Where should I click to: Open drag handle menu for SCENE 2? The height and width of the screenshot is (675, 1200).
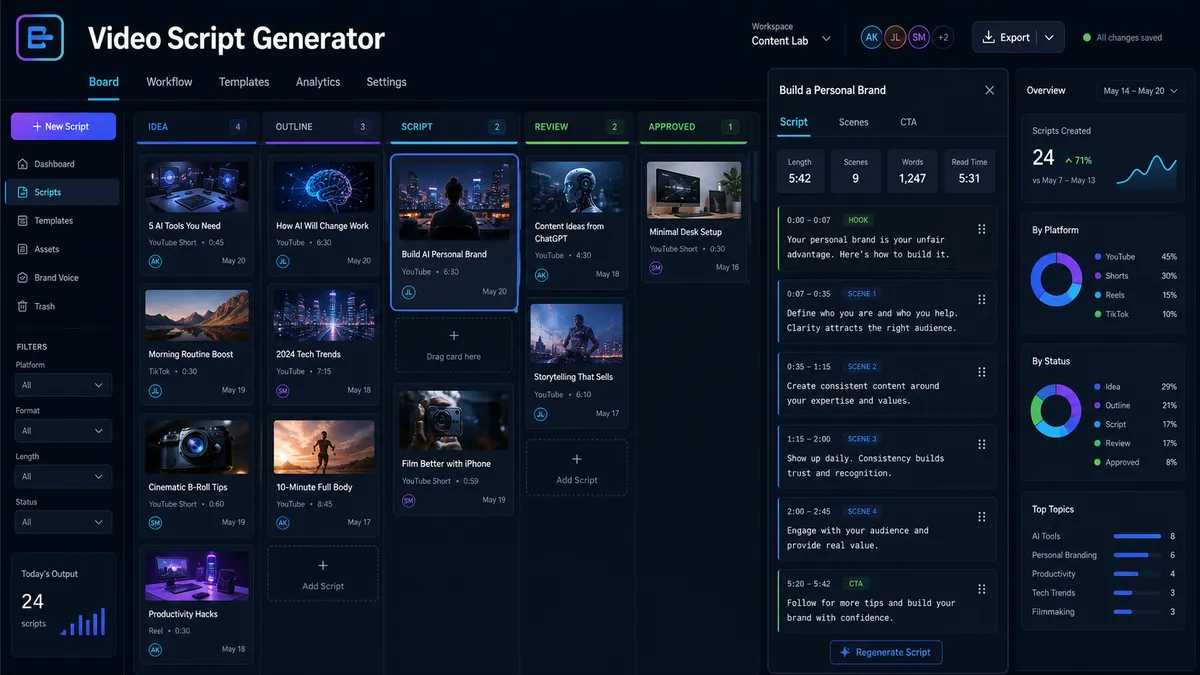pyautogui.click(x=981, y=372)
